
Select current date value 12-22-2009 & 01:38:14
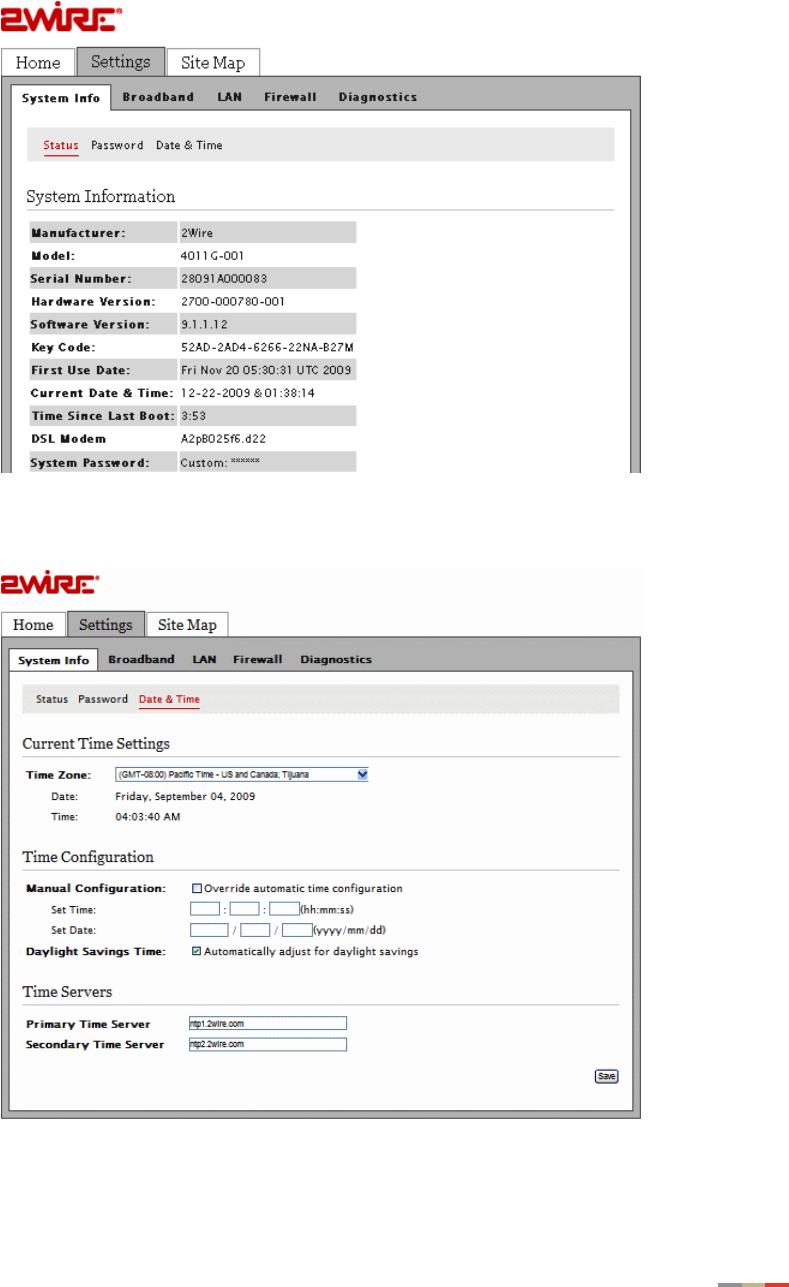248,393
